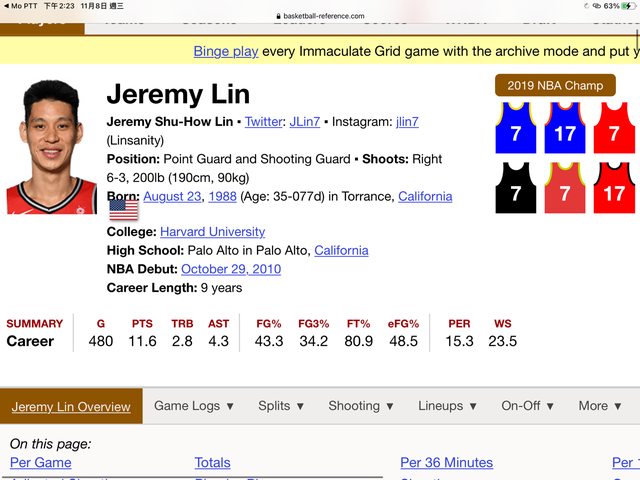
Task: Click the red 17 jersey with black trim
Action: coord(614,189)
